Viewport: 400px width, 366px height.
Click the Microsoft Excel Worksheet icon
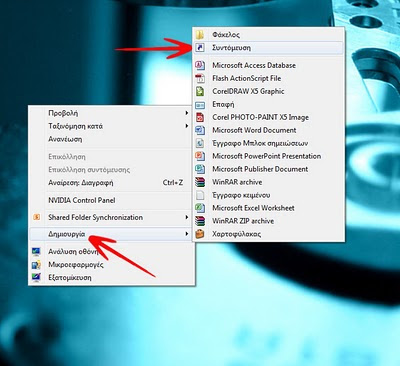pos(200,208)
